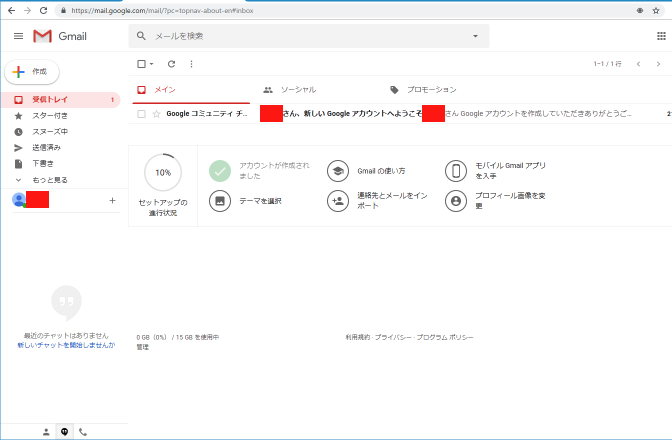Bookmark this page with the star
The height and width of the screenshot is (448, 672).
656,11
